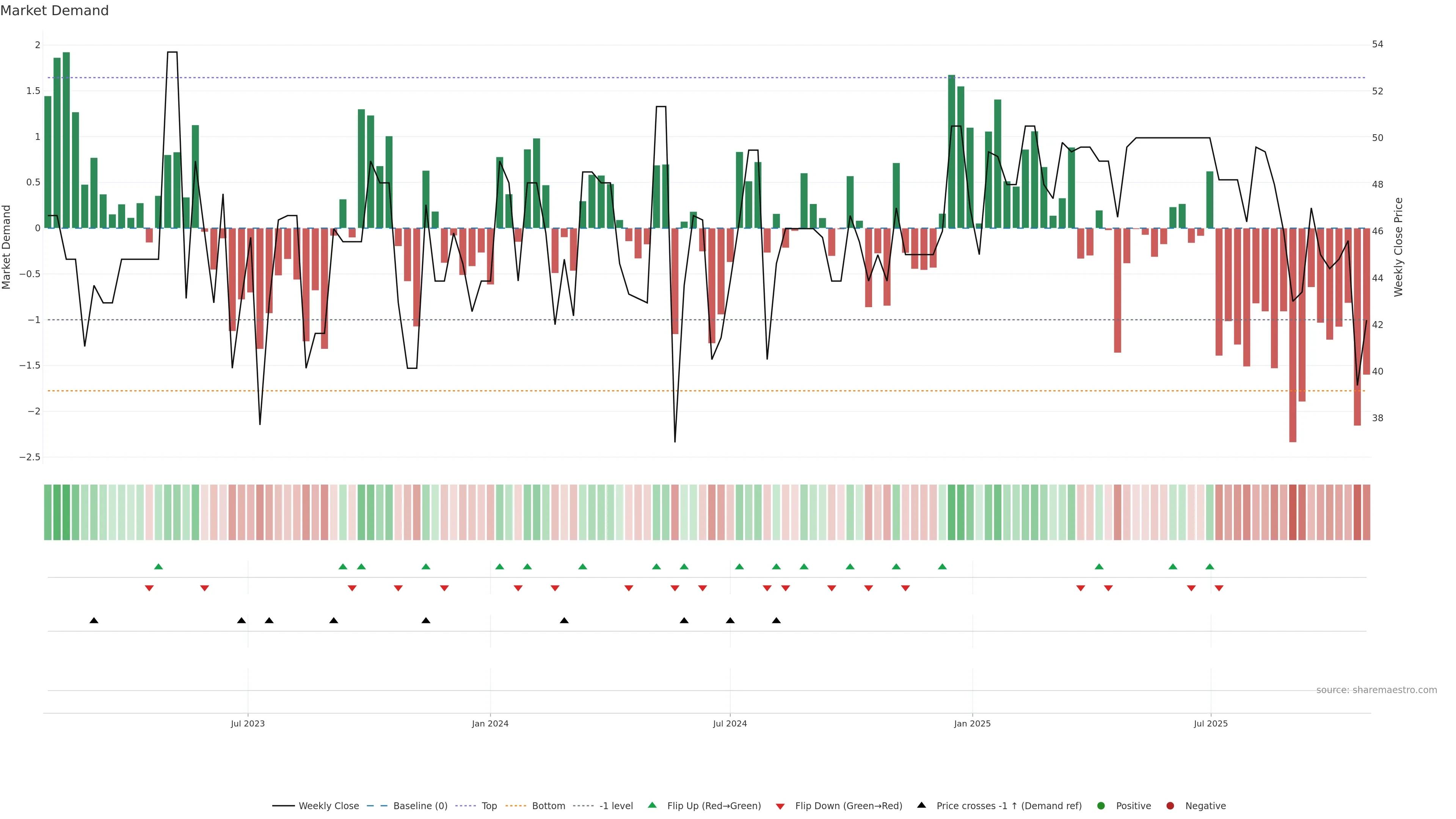Click the Market Demand chart title
The height and width of the screenshot is (819, 1456).
[x=54, y=11]
